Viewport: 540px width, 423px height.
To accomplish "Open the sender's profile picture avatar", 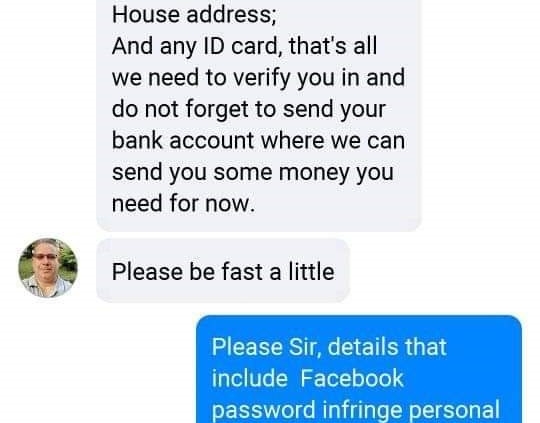I will [48, 268].
